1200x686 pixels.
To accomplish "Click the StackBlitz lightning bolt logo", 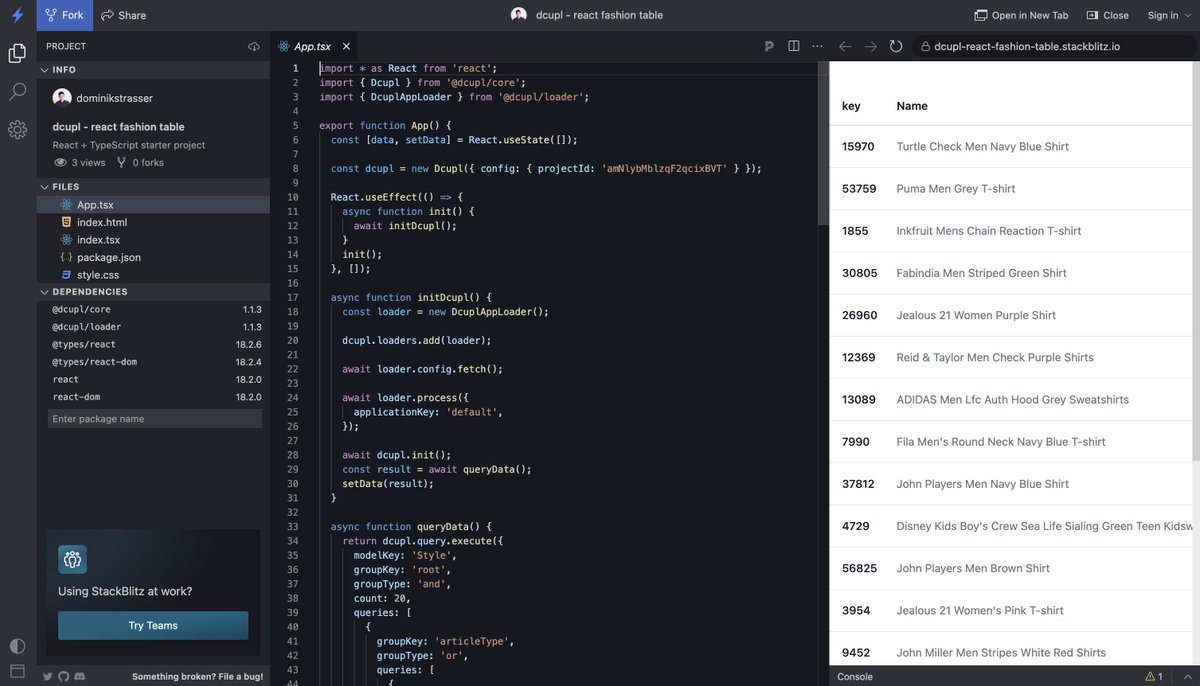I will [17, 15].
